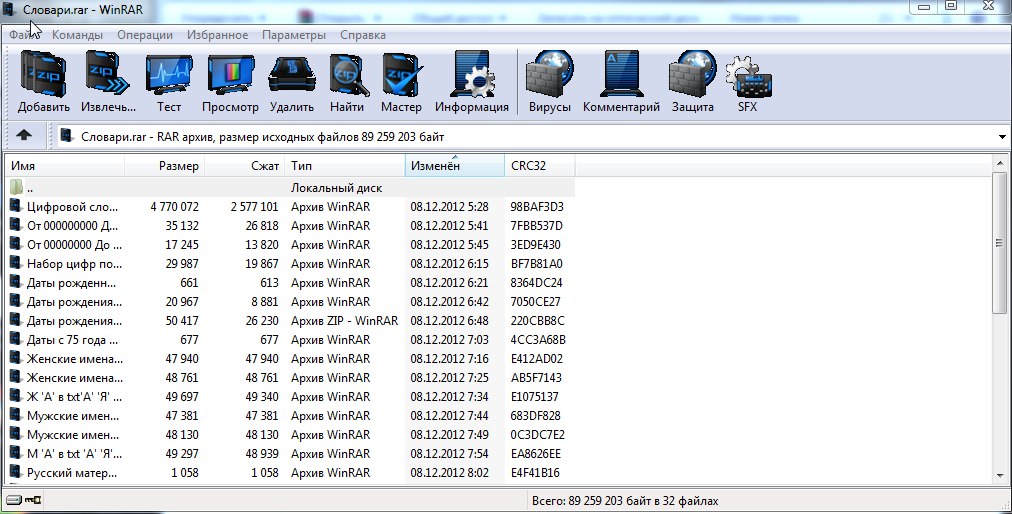The image size is (1012, 514).
Task: Go up one folder level button
Action: pyautogui.click(x=24, y=136)
